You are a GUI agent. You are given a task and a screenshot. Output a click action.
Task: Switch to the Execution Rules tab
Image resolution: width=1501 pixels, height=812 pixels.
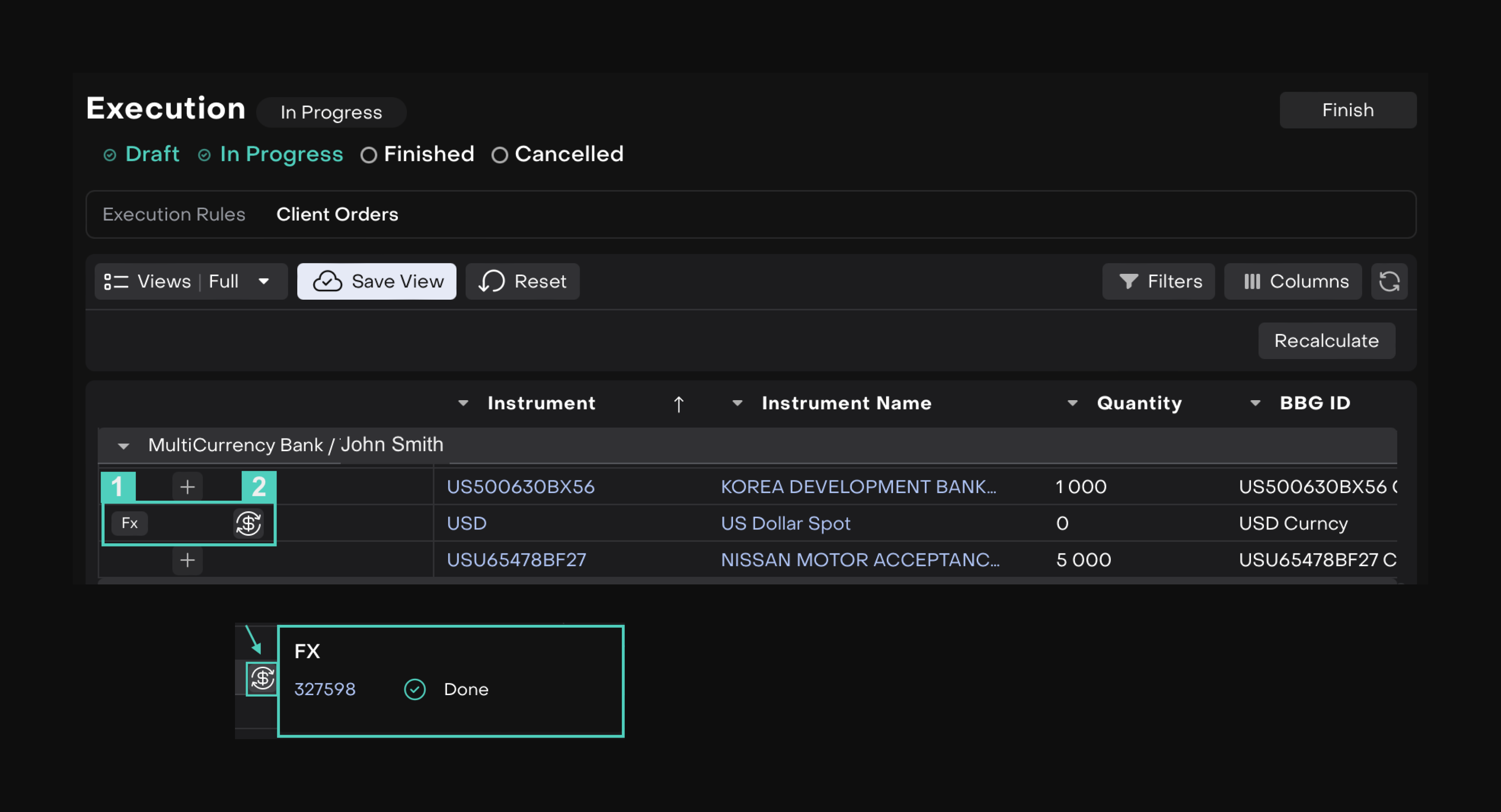174,214
